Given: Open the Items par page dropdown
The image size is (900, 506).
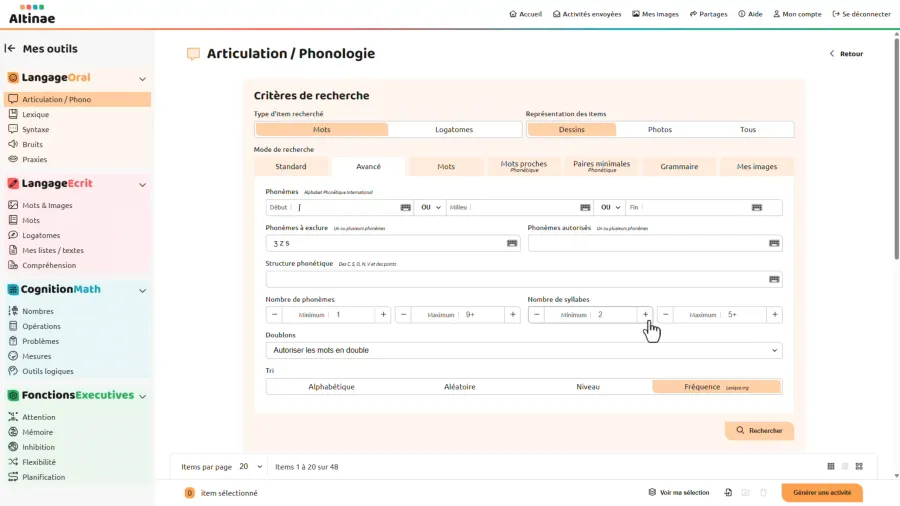Looking at the screenshot, I should tap(251, 467).
